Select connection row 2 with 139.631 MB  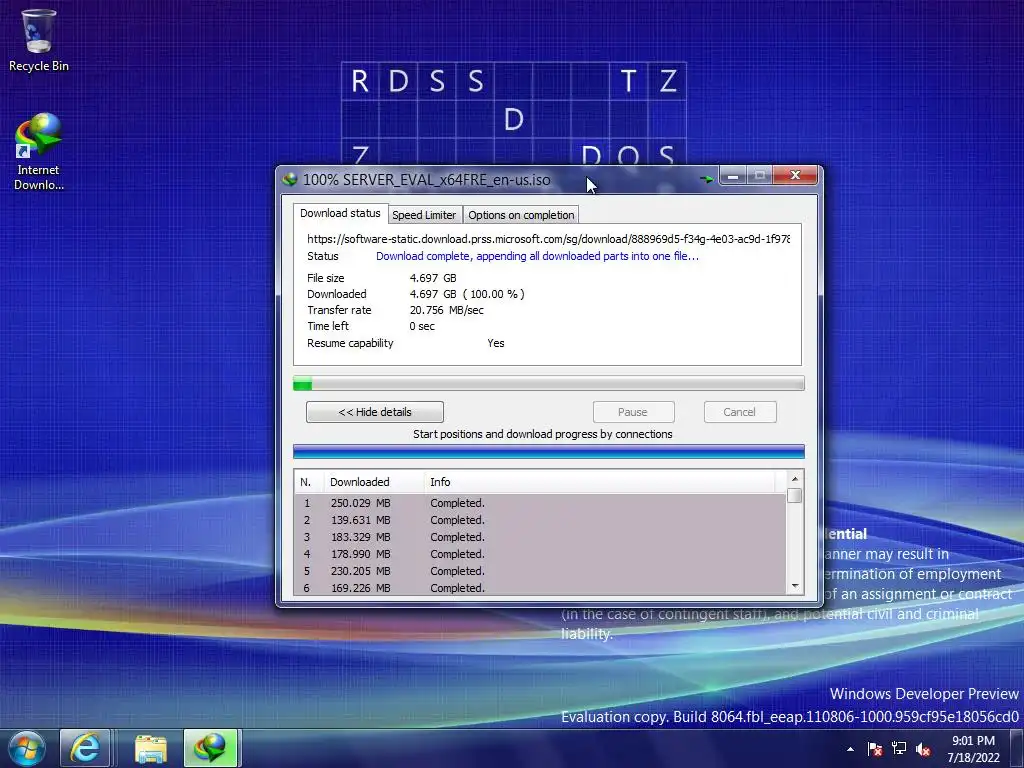541,520
